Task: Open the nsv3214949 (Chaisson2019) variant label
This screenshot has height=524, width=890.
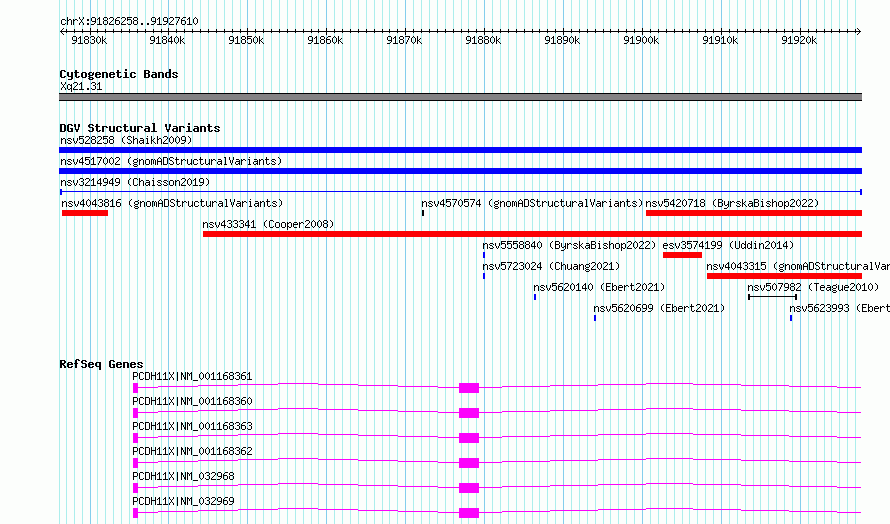Action: pos(135,182)
